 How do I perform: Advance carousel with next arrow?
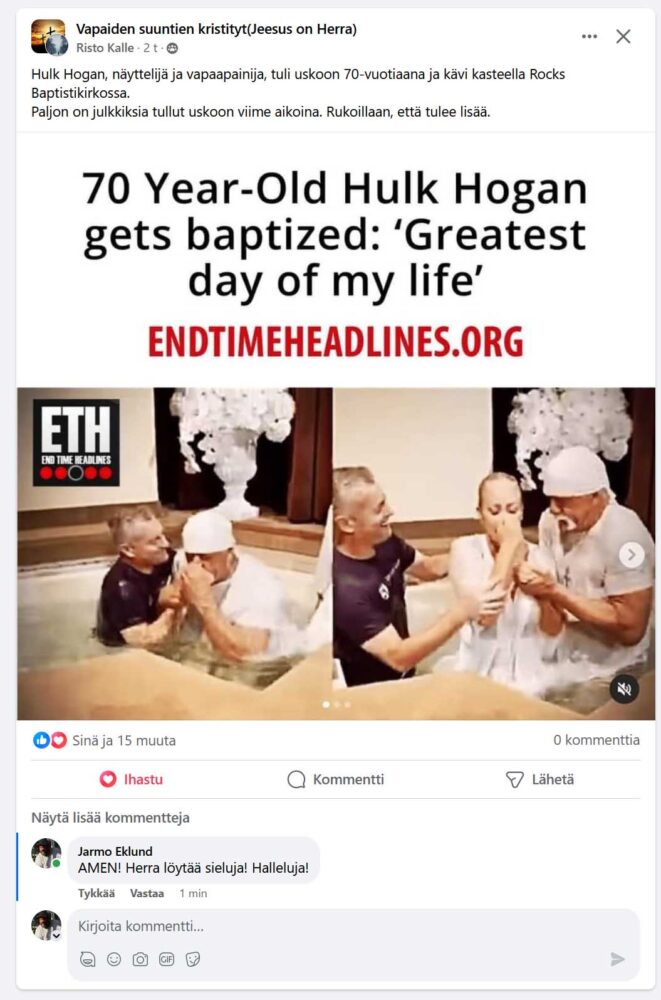pos(632,555)
